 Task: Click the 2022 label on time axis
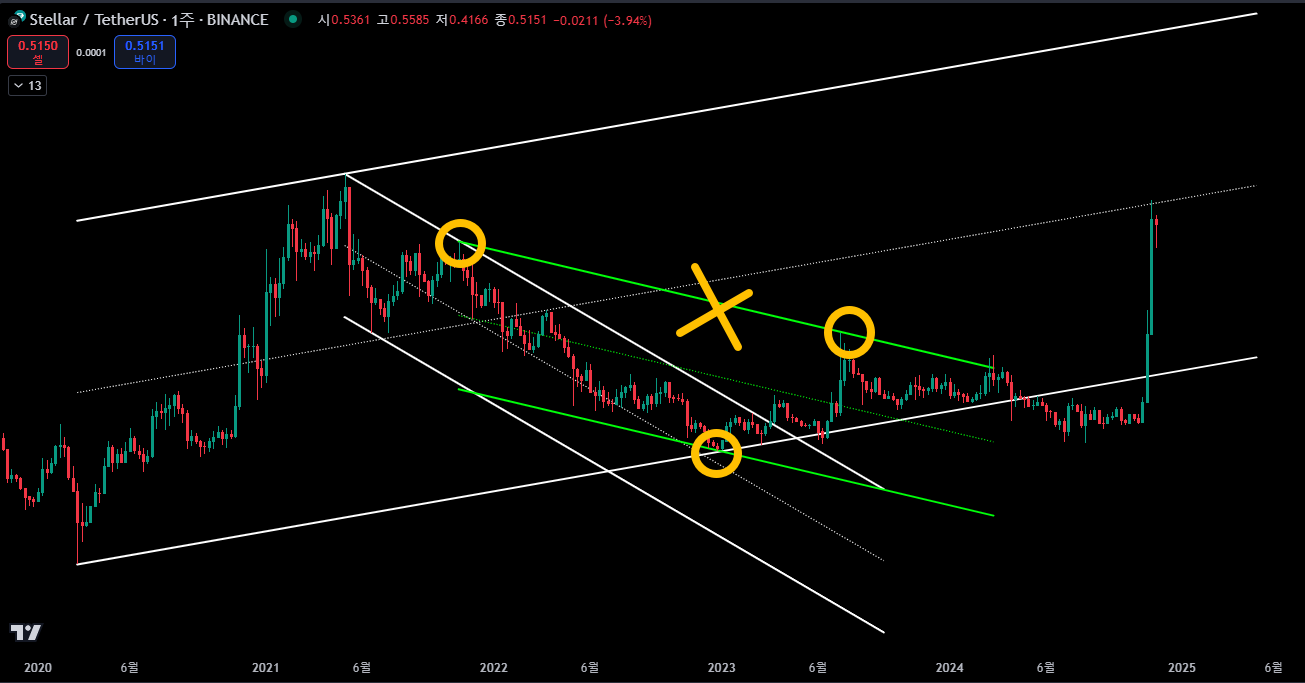coord(493,667)
